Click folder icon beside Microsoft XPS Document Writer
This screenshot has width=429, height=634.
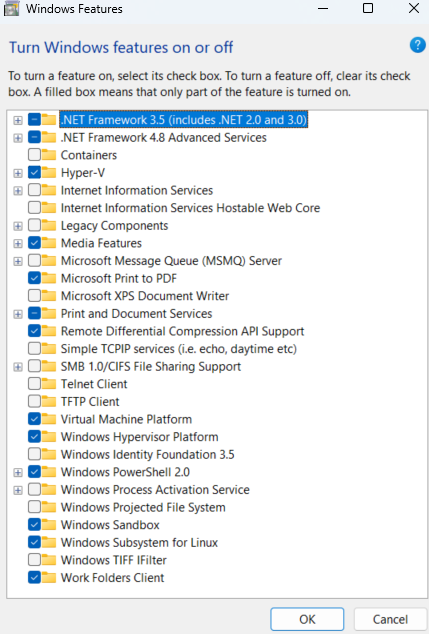[x=49, y=296]
